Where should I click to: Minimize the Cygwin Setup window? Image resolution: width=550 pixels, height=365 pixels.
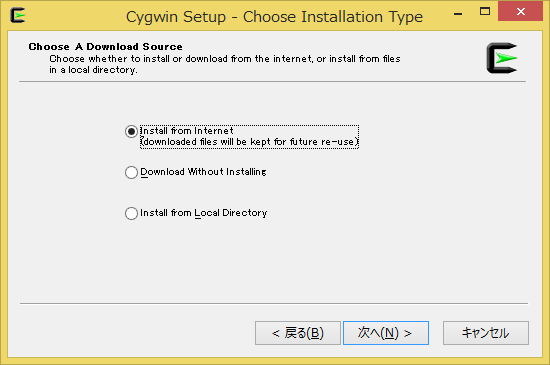click(458, 13)
